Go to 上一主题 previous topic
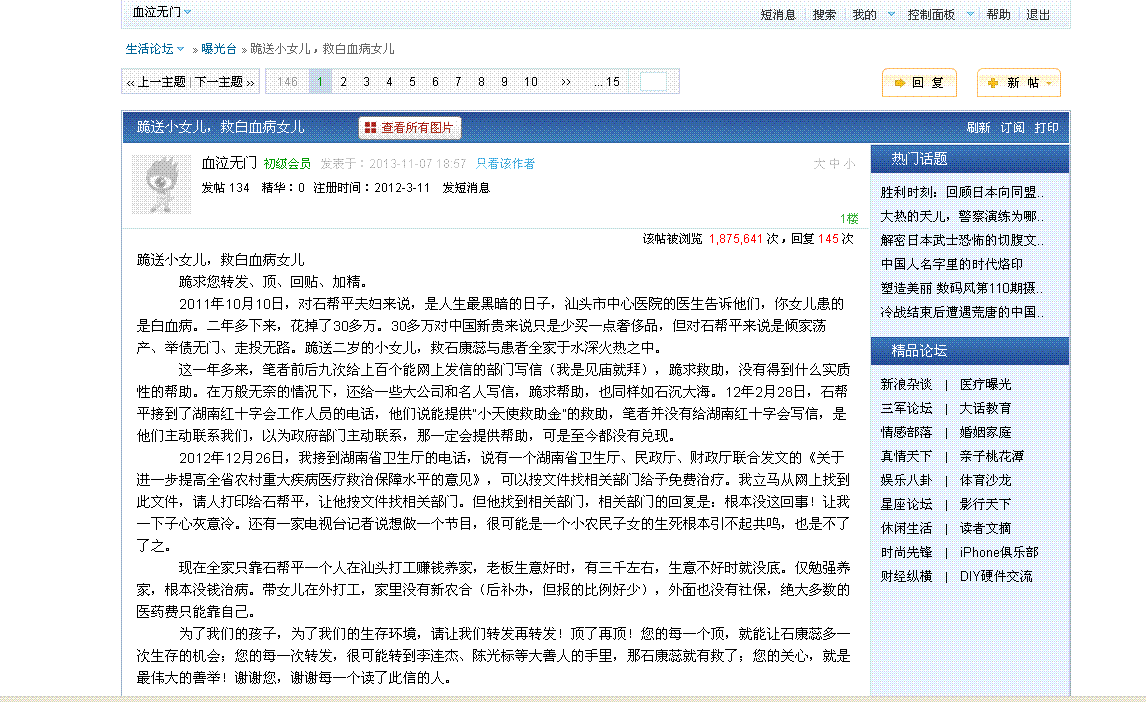 tap(156, 82)
